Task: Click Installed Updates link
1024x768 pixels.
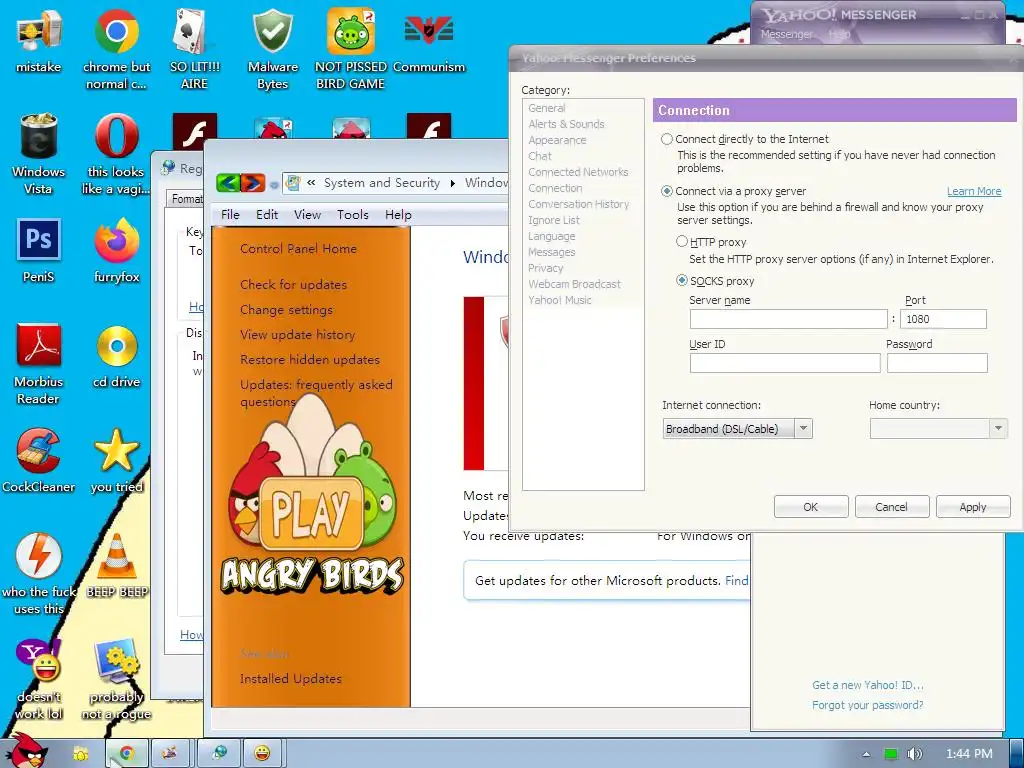Action: pyautogui.click(x=291, y=679)
